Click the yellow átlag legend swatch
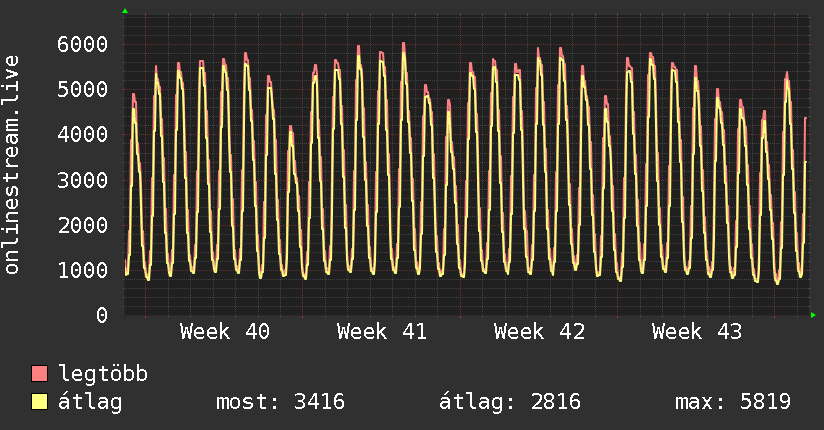The image size is (824, 430). [x=40, y=403]
